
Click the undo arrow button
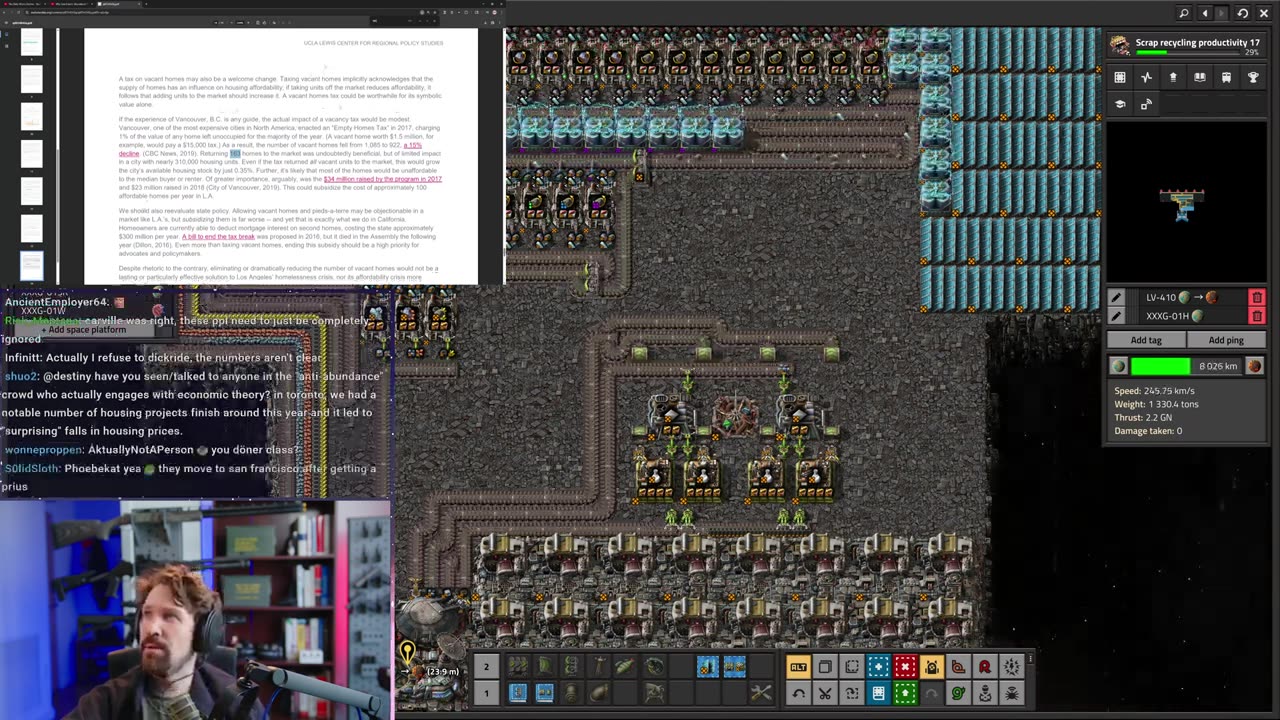pos(798,693)
